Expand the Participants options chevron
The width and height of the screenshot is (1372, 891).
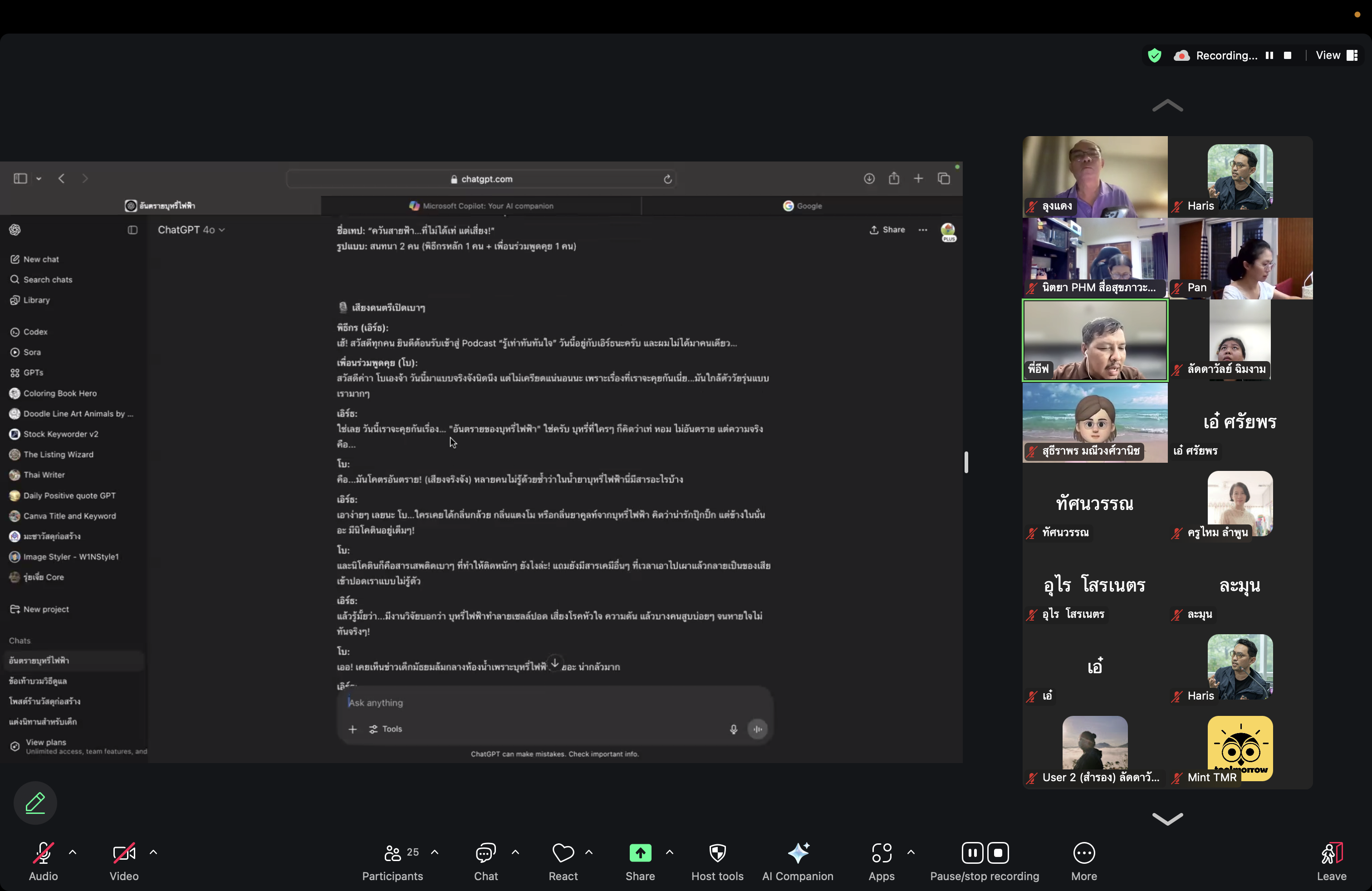(x=435, y=852)
